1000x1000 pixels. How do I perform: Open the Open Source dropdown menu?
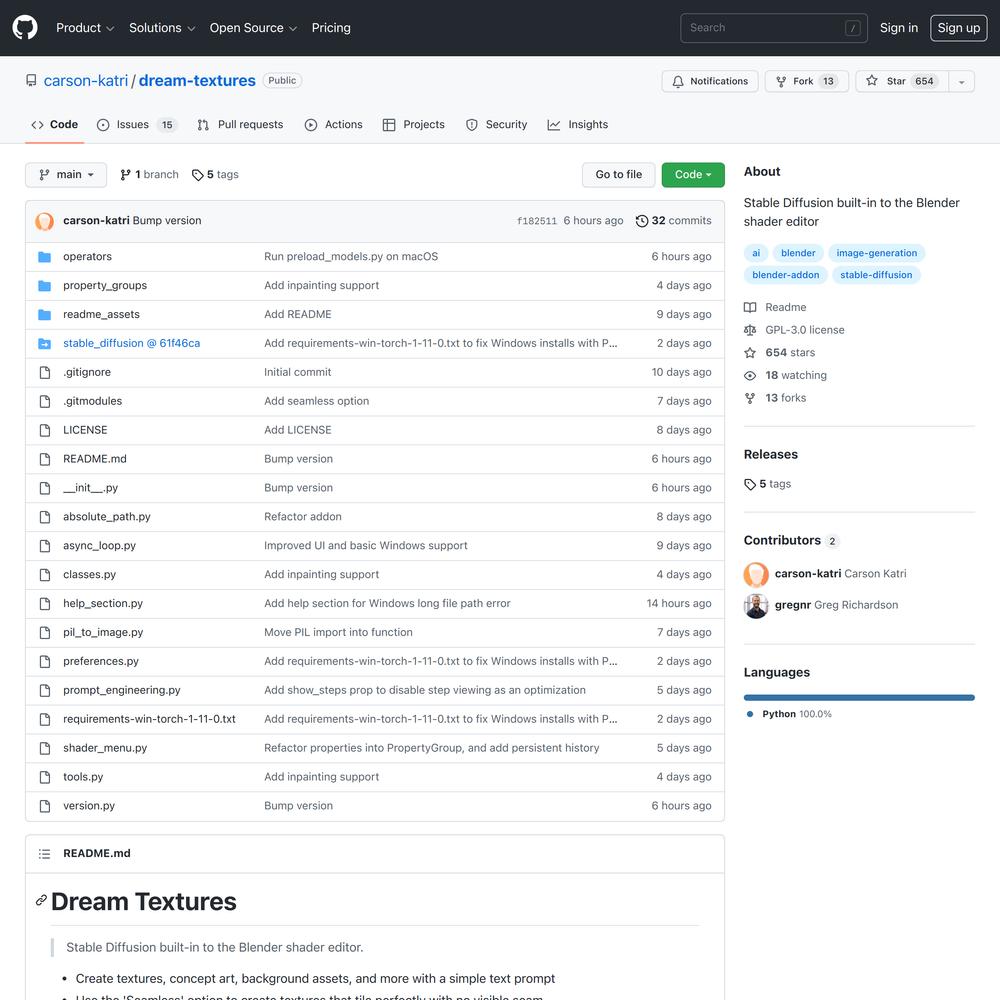coord(253,28)
